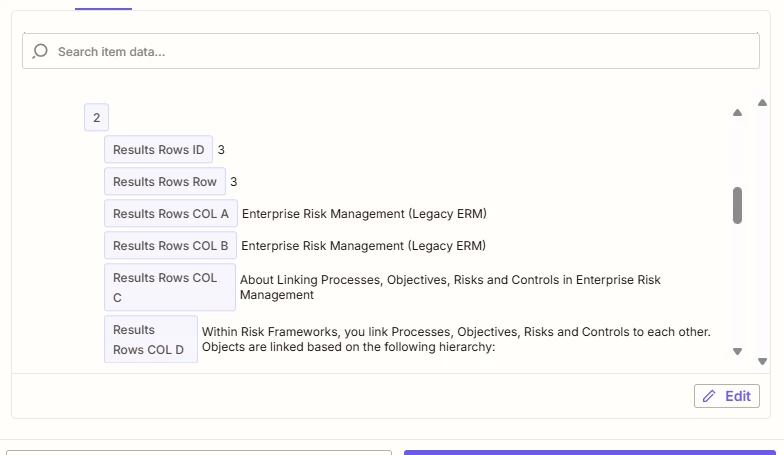This screenshot has height=455, width=784.
Task: Click the search magnifier icon
Action: pyautogui.click(x=40, y=52)
